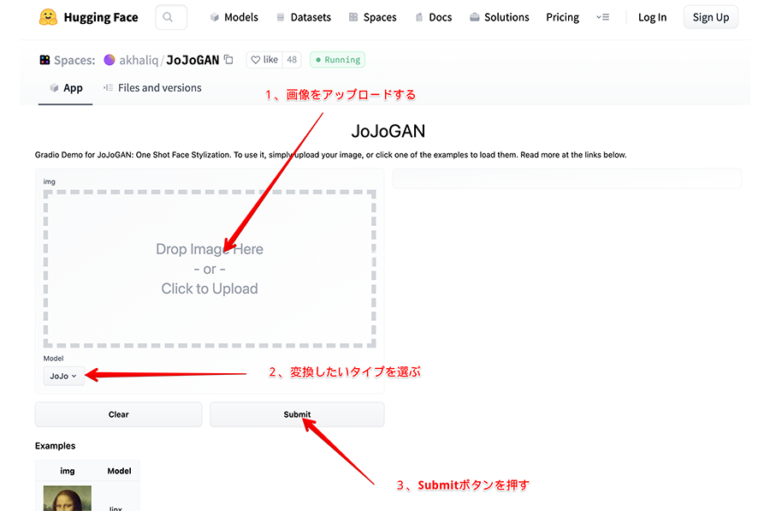Open the Datasets page

(304, 17)
